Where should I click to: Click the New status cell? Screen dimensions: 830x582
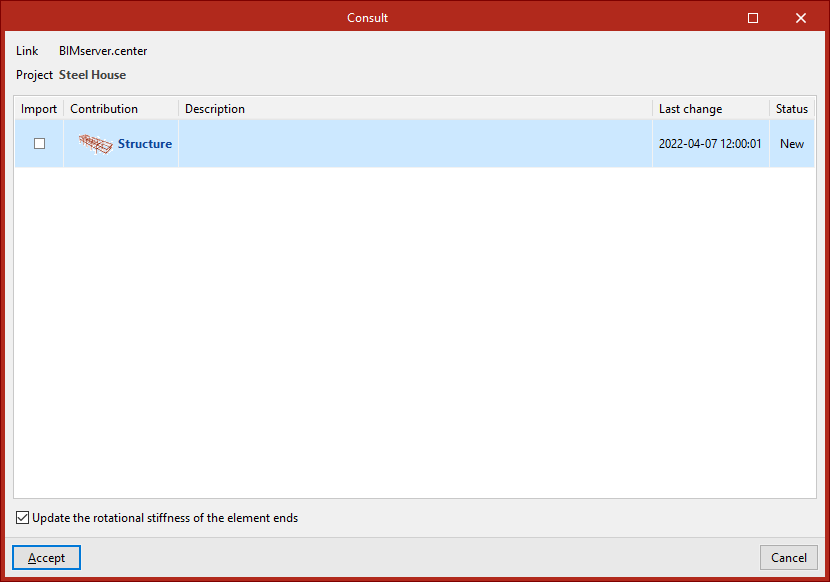792,144
